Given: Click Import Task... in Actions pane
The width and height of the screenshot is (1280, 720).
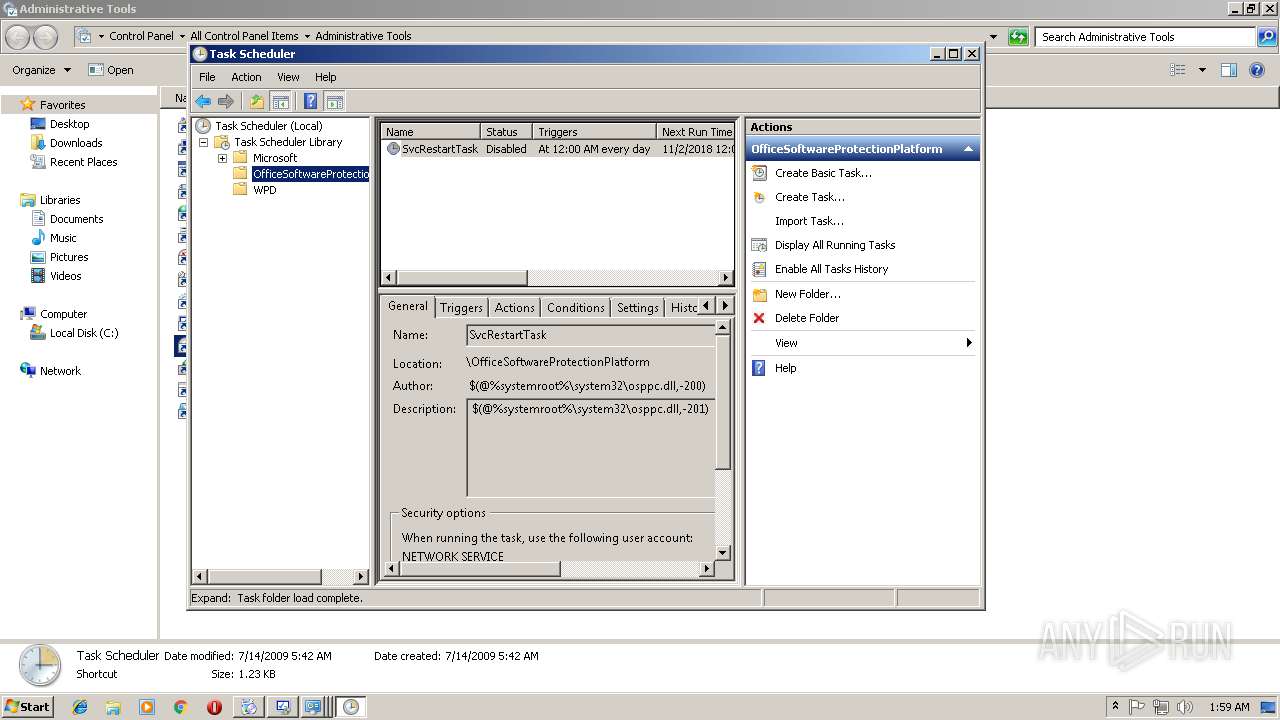Looking at the screenshot, I should click(x=809, y=221).
